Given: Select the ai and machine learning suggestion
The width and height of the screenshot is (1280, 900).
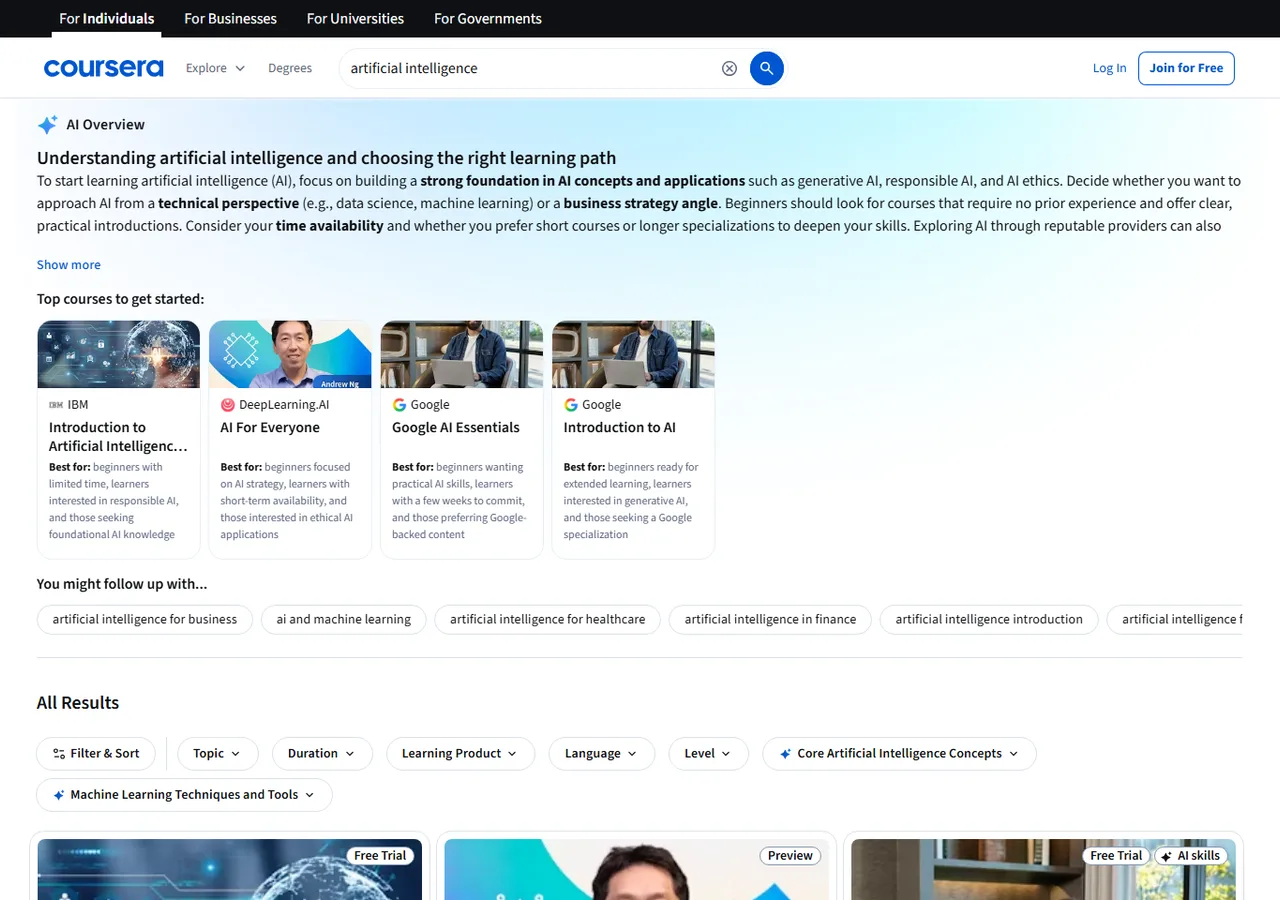Looking at the screenshot, I should [344, 620].
